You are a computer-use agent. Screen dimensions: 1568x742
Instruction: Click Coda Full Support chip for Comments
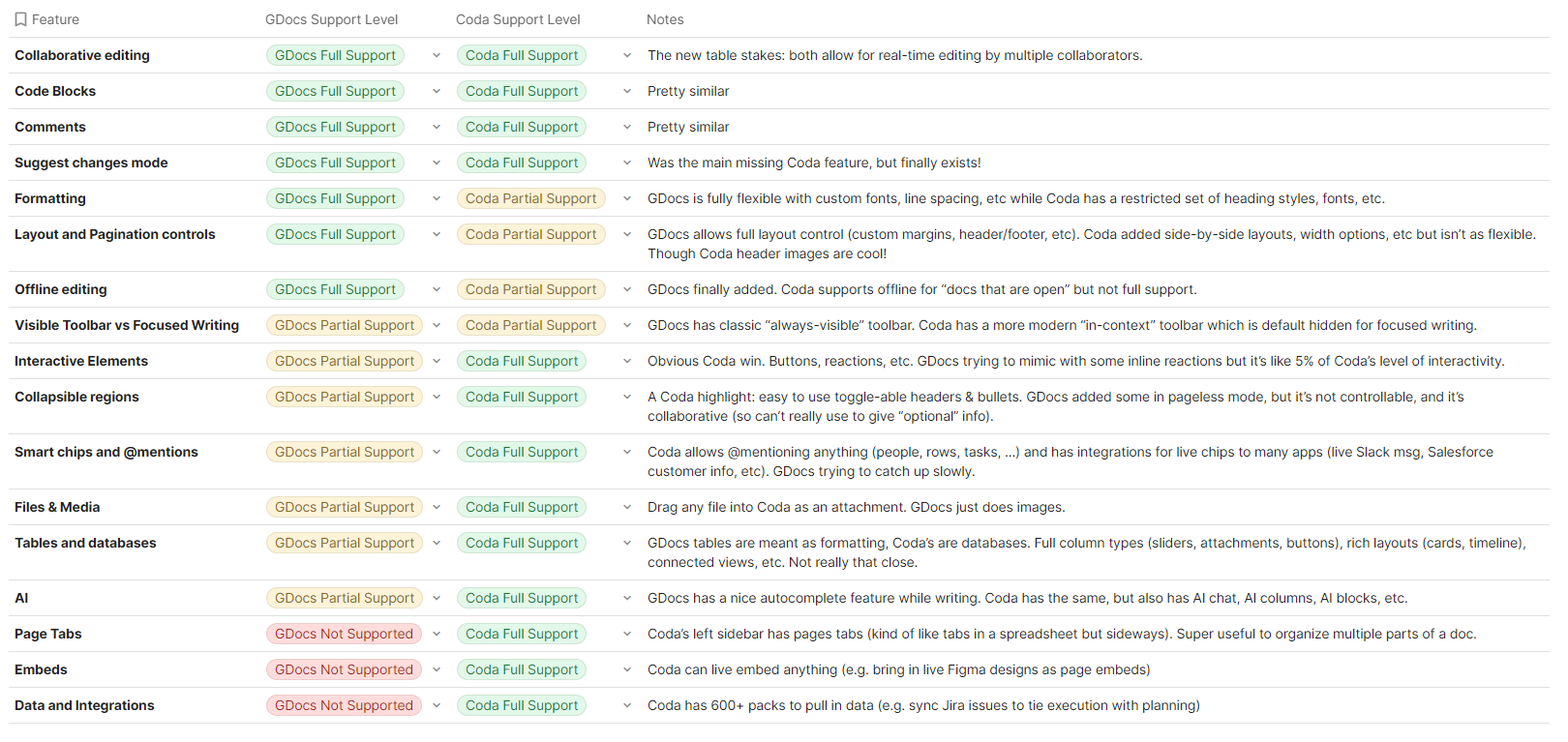tap(522, 127)
